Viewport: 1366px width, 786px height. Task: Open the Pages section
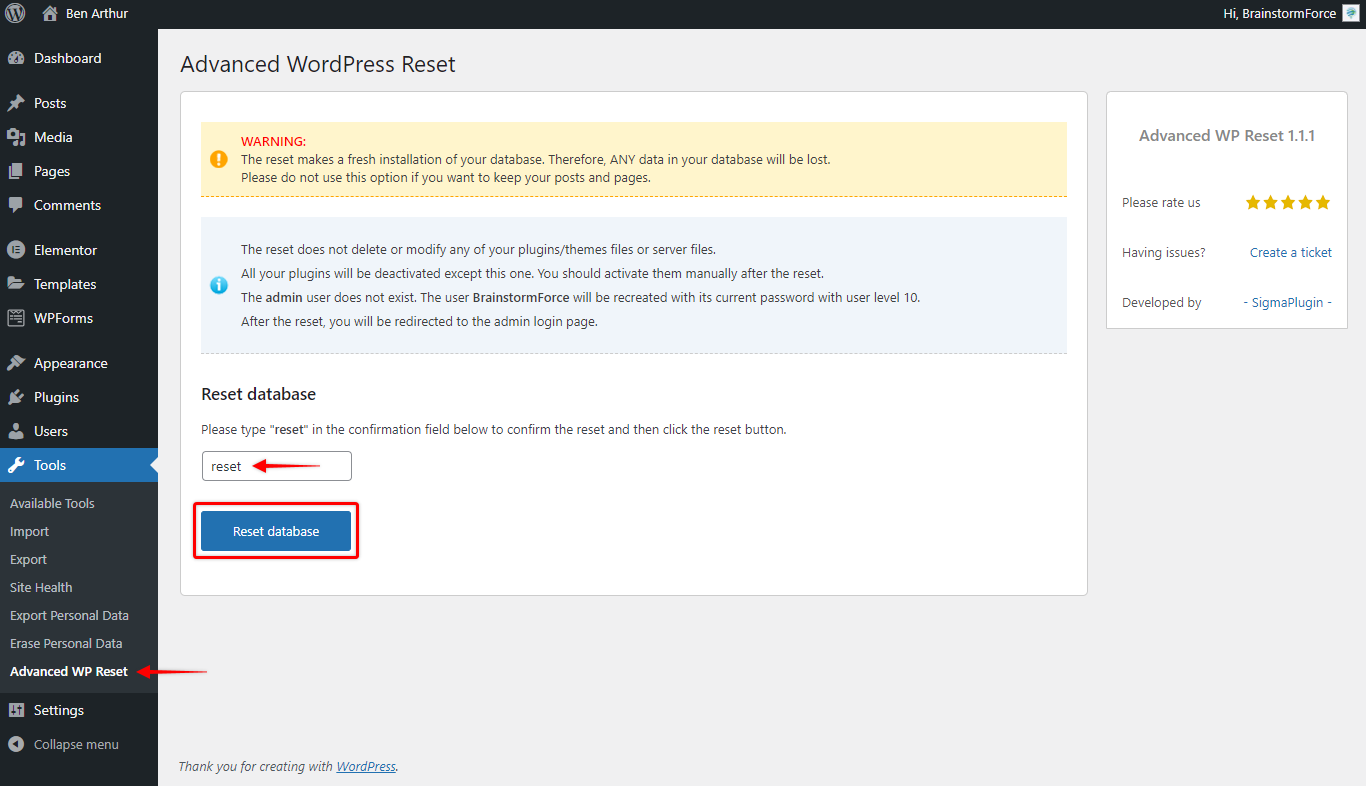52,171
